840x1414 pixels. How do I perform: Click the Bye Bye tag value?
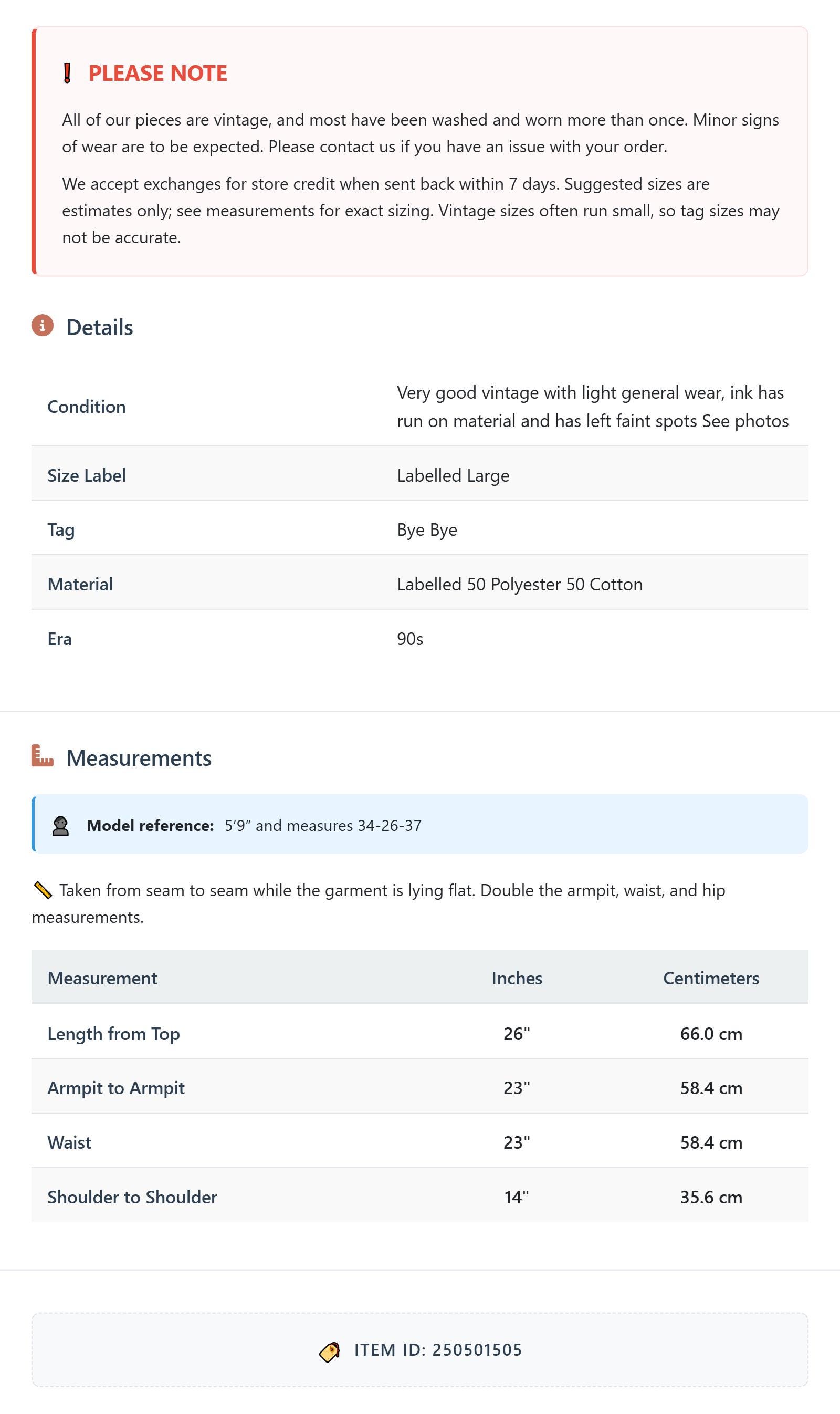click(427, 530)
